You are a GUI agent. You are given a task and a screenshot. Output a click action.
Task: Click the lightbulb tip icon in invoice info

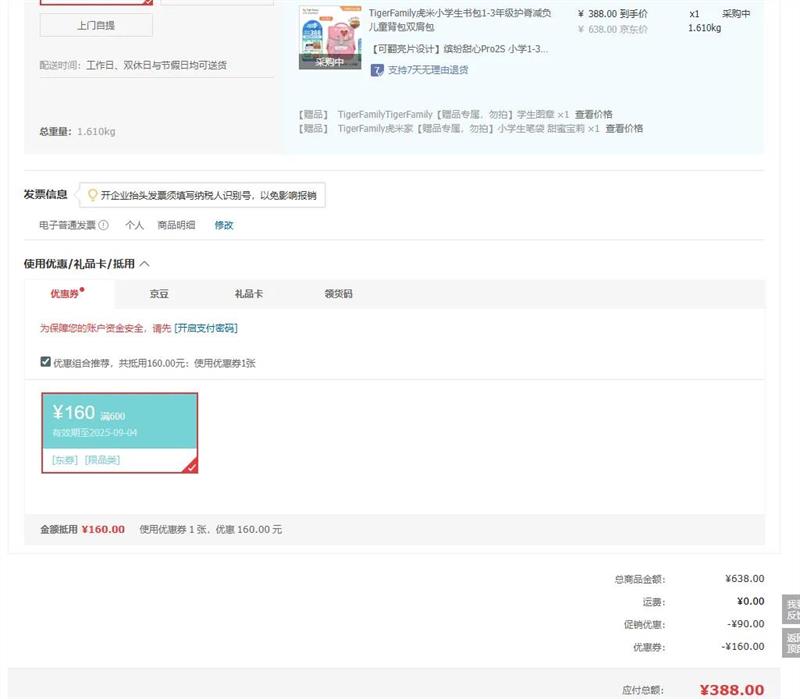pyautogui.click(x=93, y=195)
